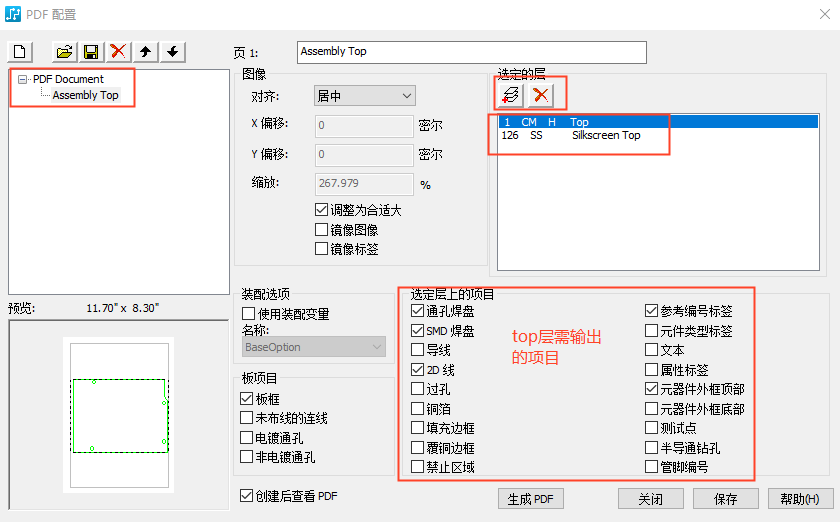Enable 禁止区域 checkbox

(x=417, y=467)
